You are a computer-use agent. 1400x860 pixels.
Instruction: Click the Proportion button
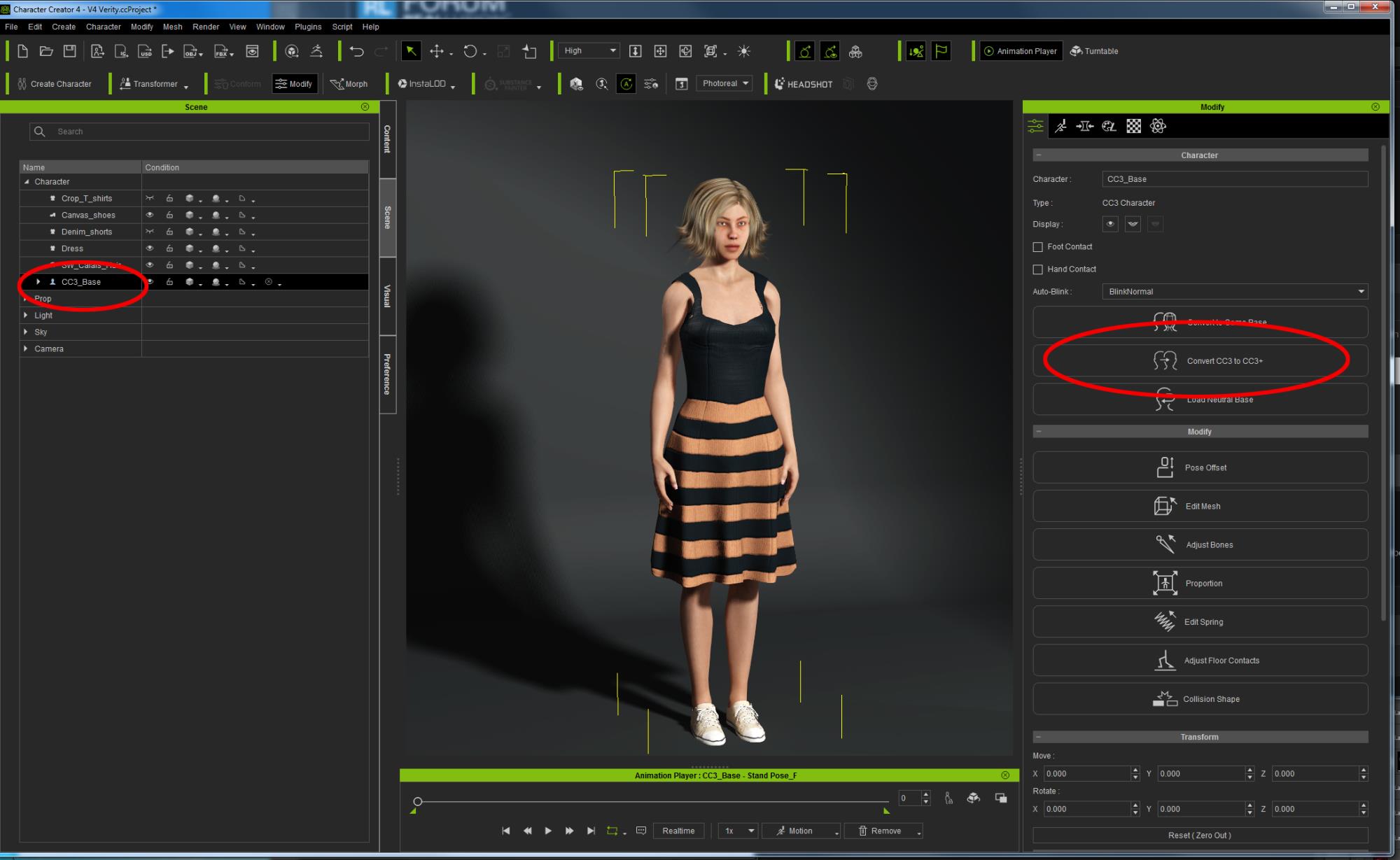click(x=1200, y=583)
